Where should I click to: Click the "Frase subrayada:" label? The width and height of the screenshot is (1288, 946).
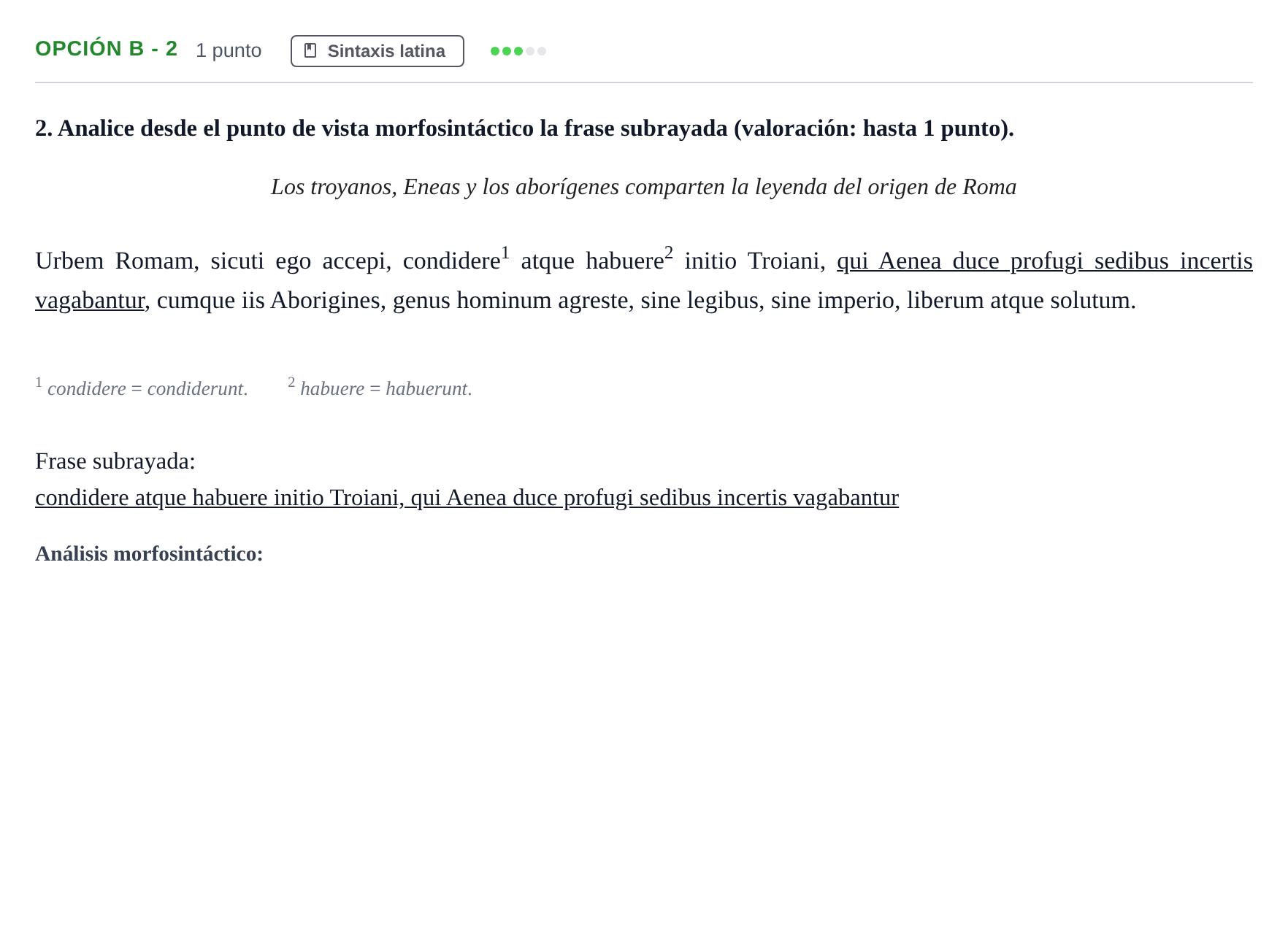pos(115,461)
